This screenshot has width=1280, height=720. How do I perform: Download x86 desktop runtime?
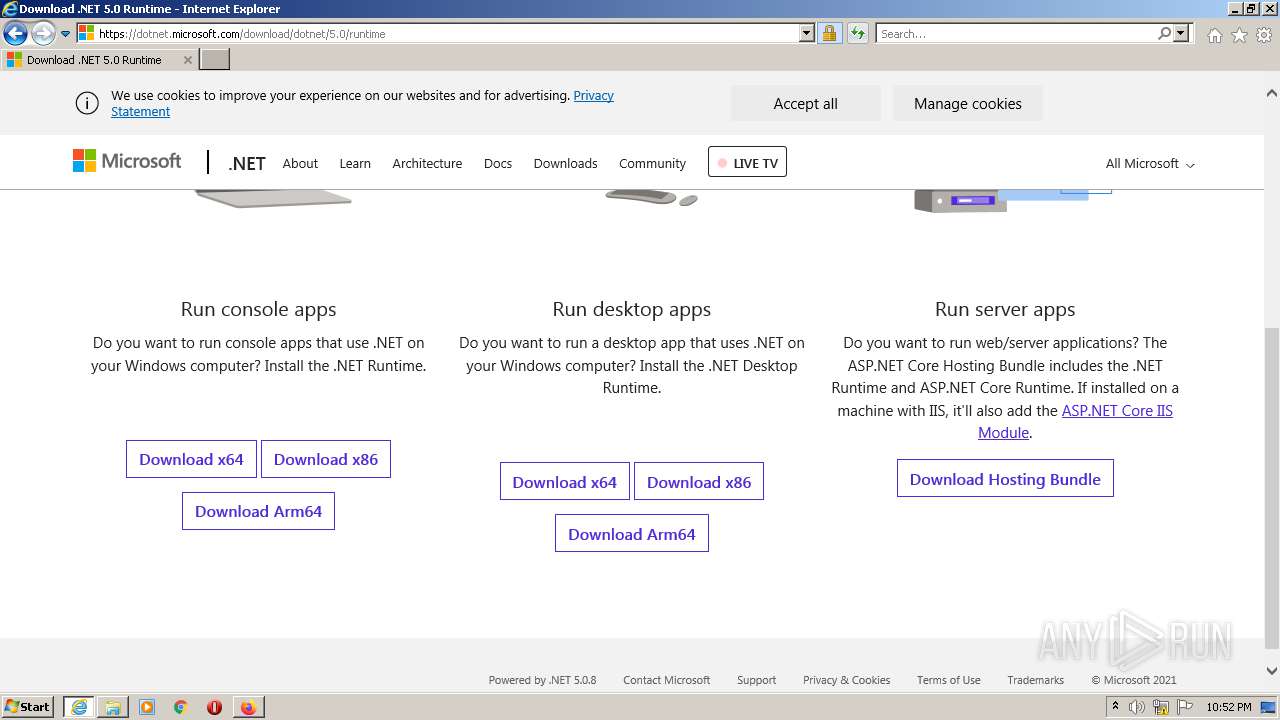[x=699, y=482]
